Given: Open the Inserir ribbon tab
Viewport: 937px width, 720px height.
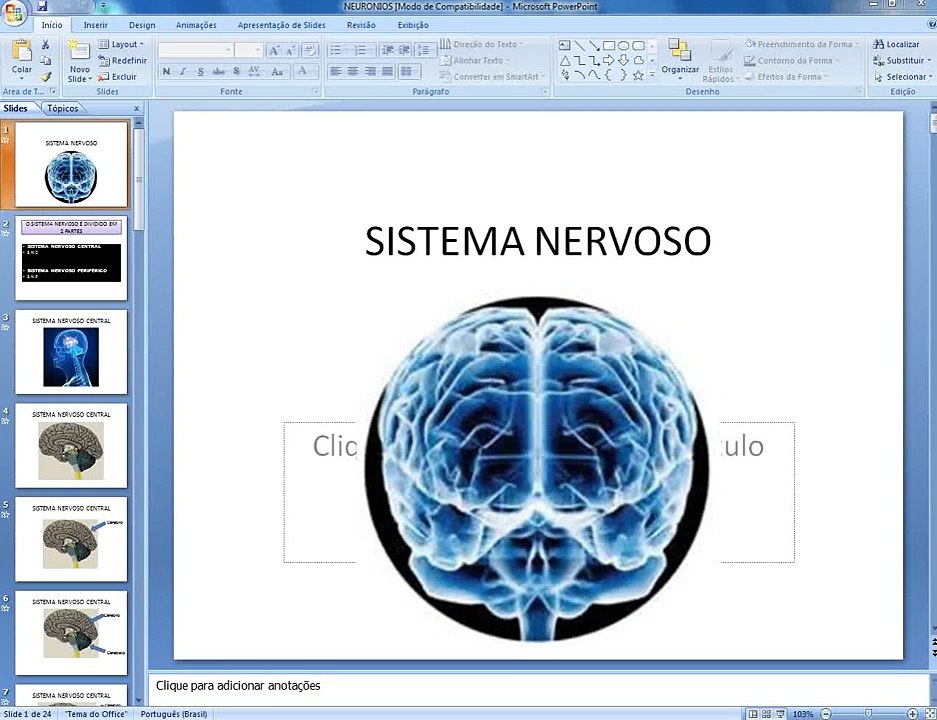Looking at the screenshot, I should [96, 25].
